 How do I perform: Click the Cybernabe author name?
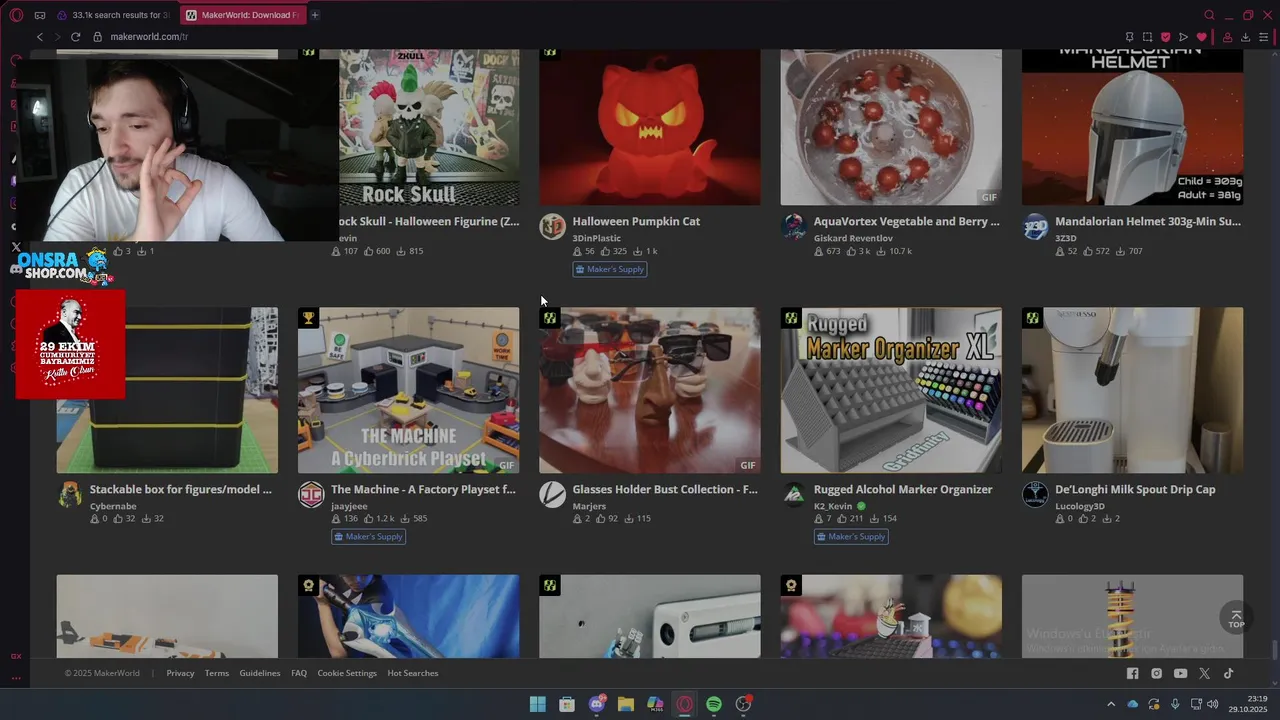pyautogui.click(x=113, y=506)
